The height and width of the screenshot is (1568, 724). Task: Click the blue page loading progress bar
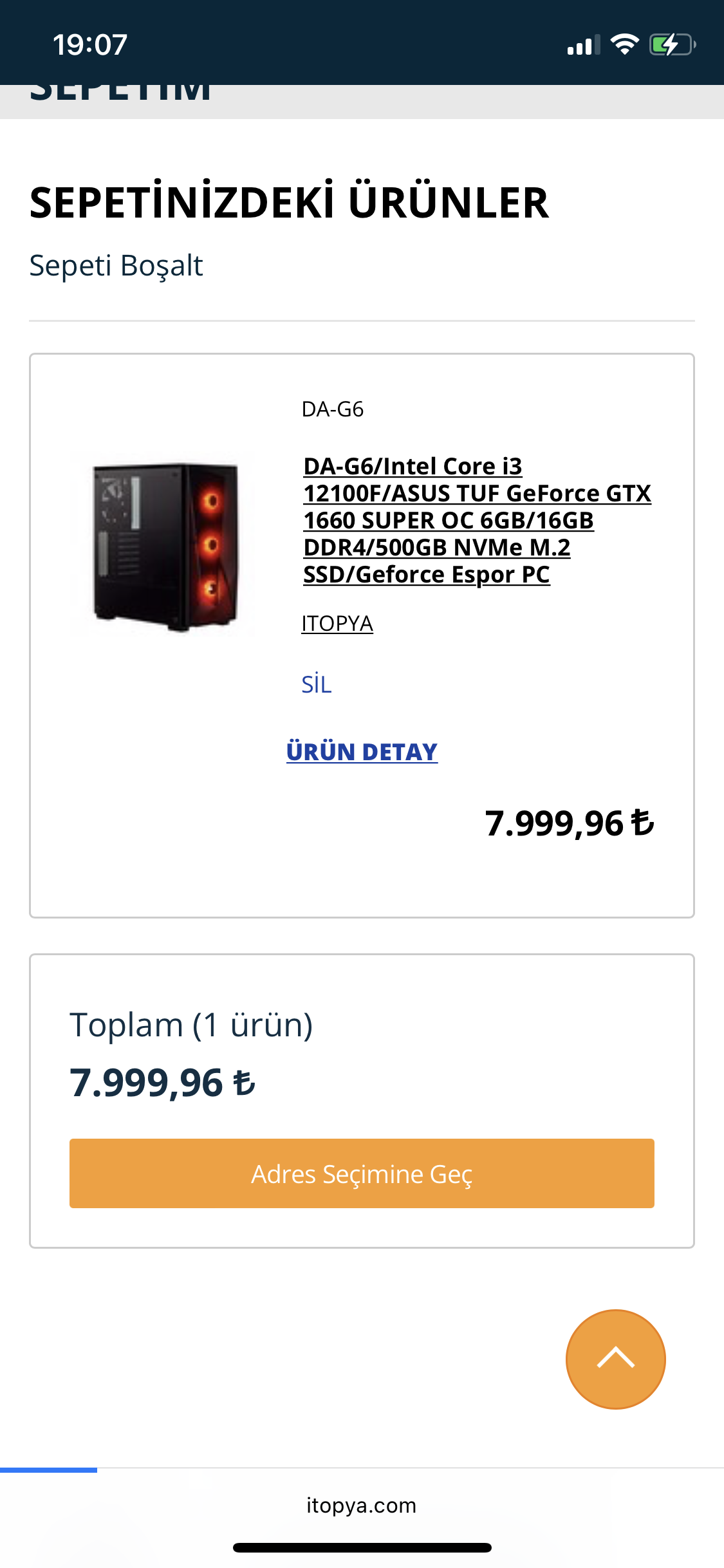click(x=49, y=1470)
